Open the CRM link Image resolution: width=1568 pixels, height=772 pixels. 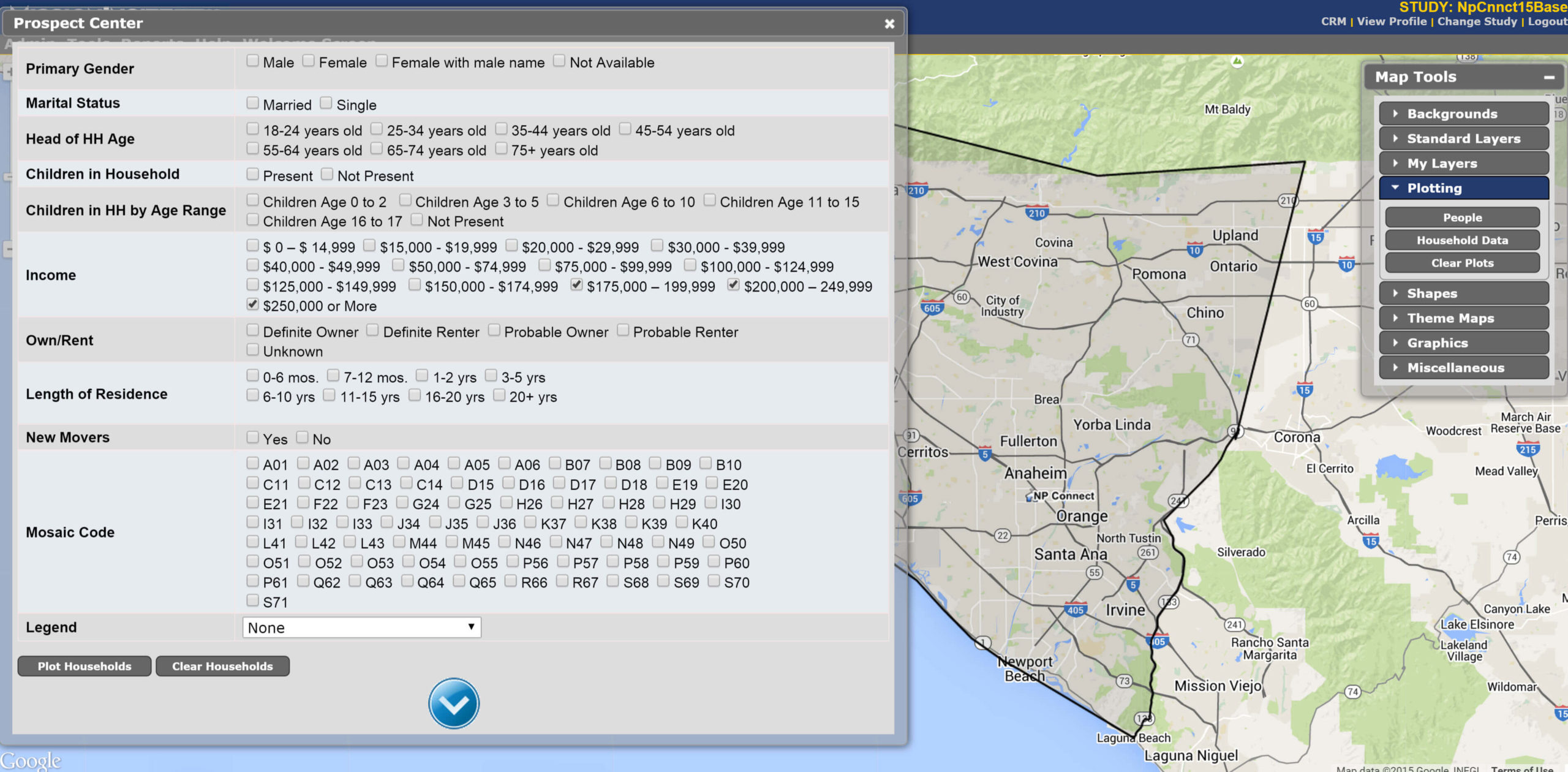tap(1333, 21)
